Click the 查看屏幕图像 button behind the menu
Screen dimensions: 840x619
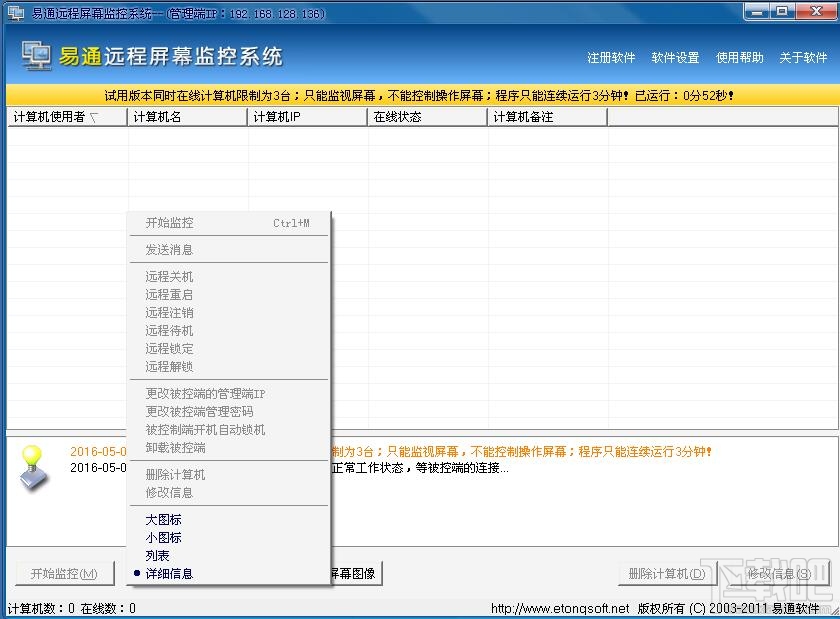(355, 573)
